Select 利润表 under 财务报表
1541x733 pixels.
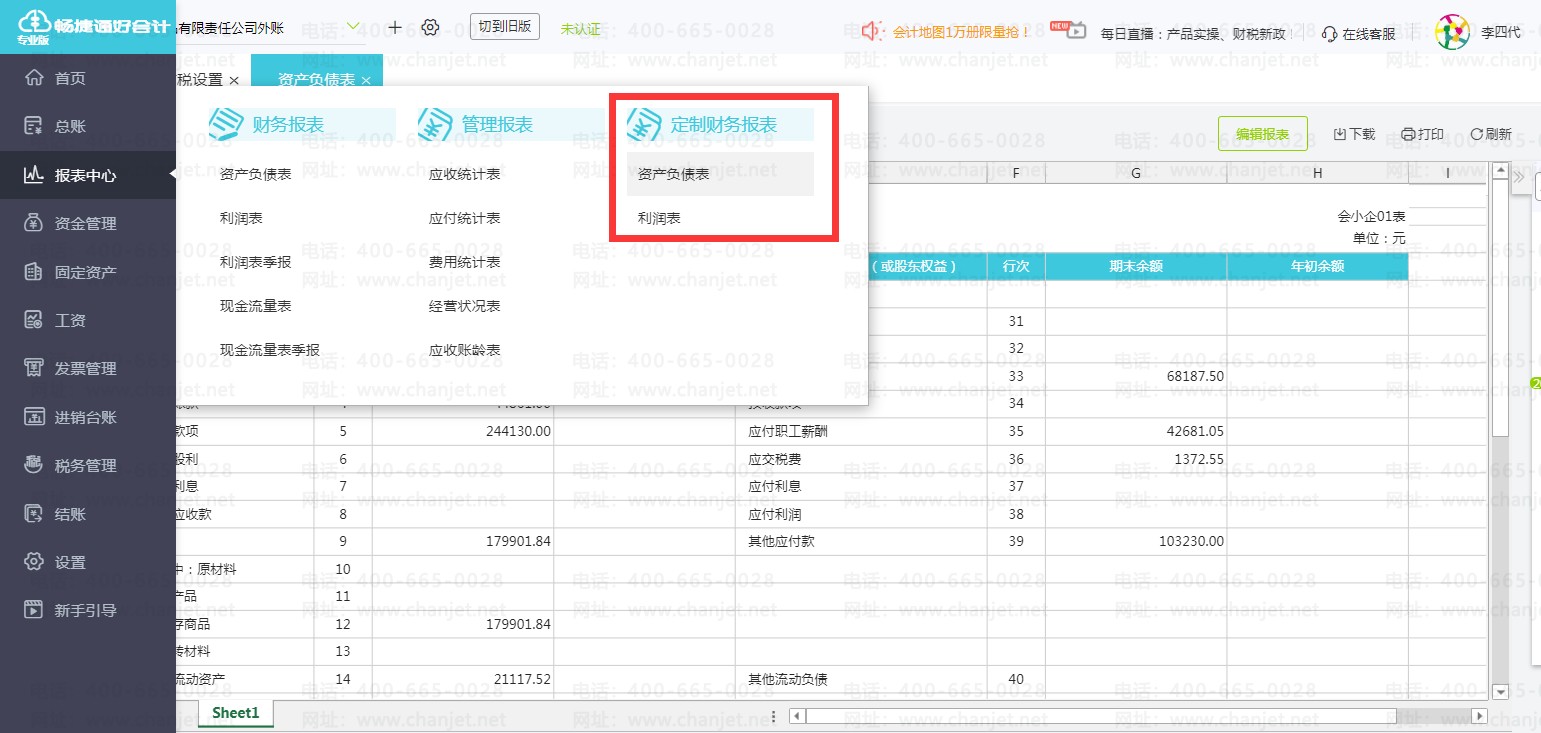pyautogui.click(x=241, y=218)
